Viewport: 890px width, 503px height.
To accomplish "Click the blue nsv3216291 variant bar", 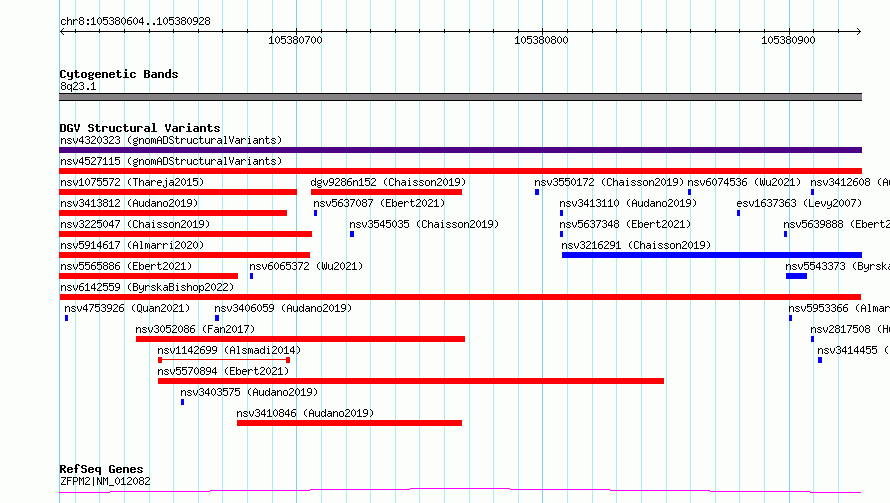I will [x=712, y=255].
